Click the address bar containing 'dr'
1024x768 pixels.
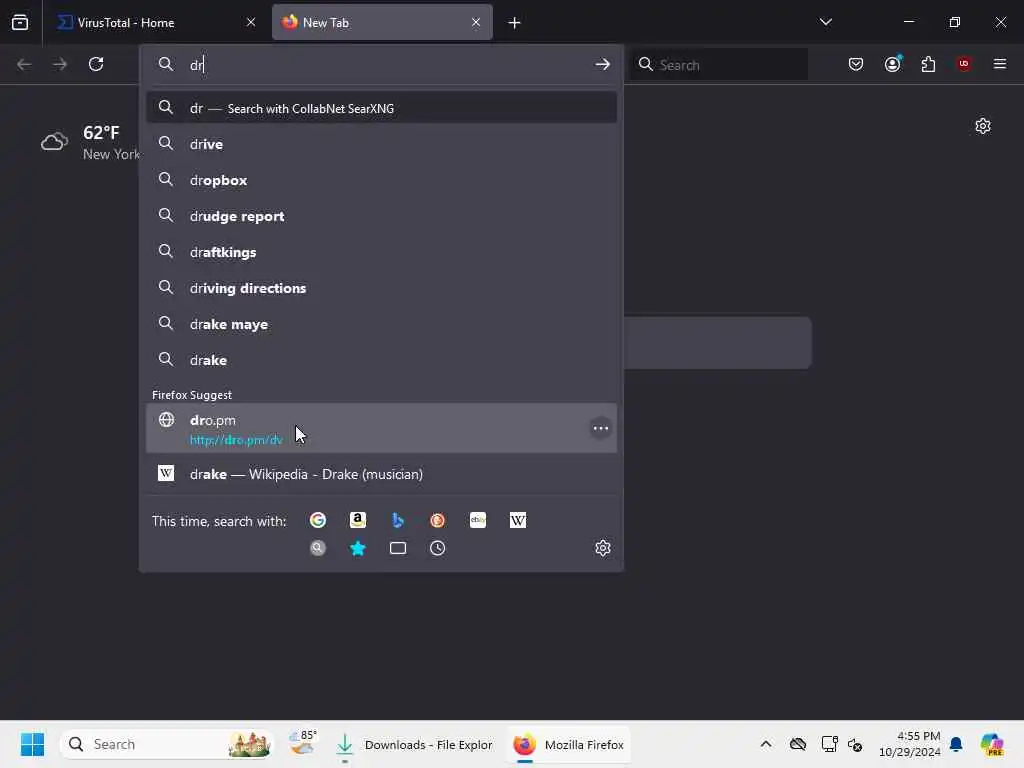[382, 65]
